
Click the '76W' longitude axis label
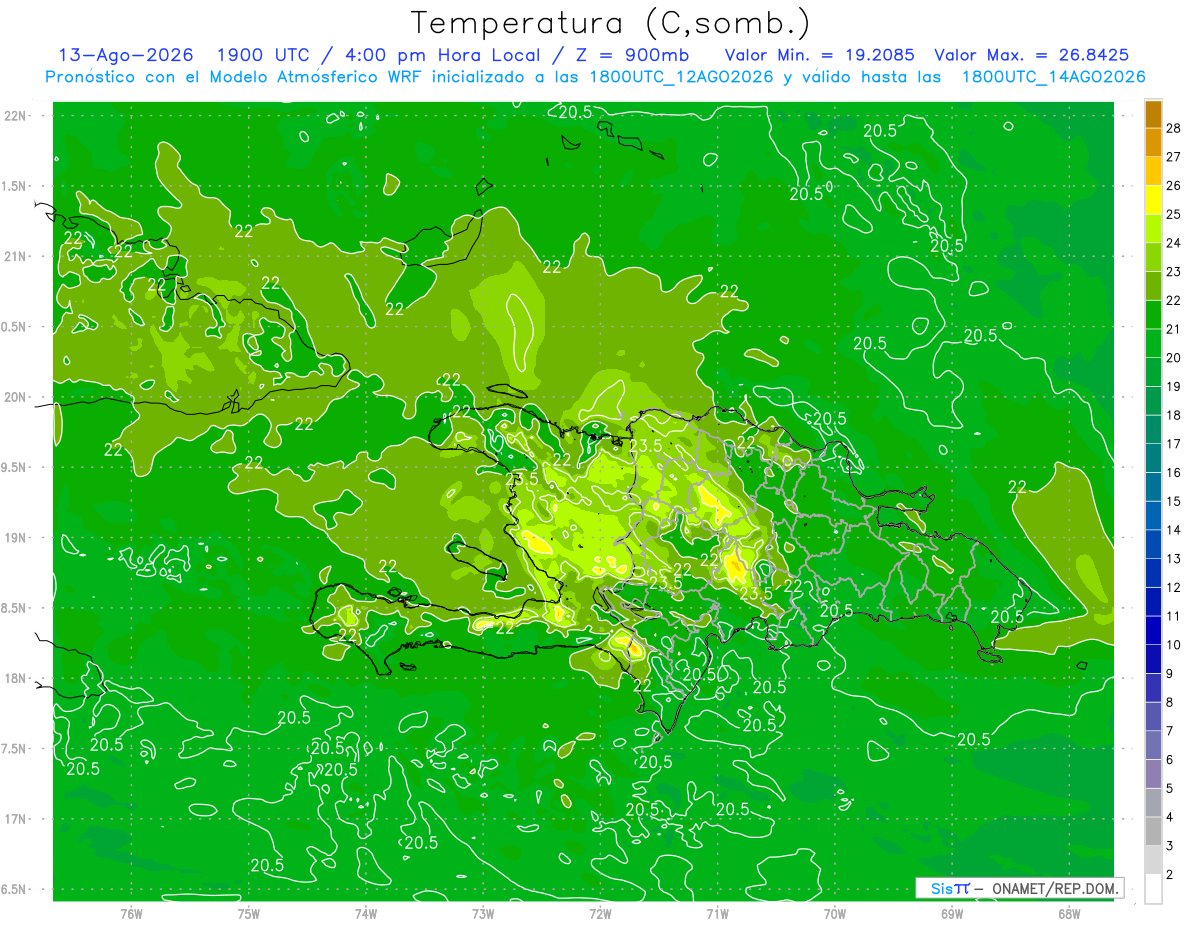(x=131, y=914)
